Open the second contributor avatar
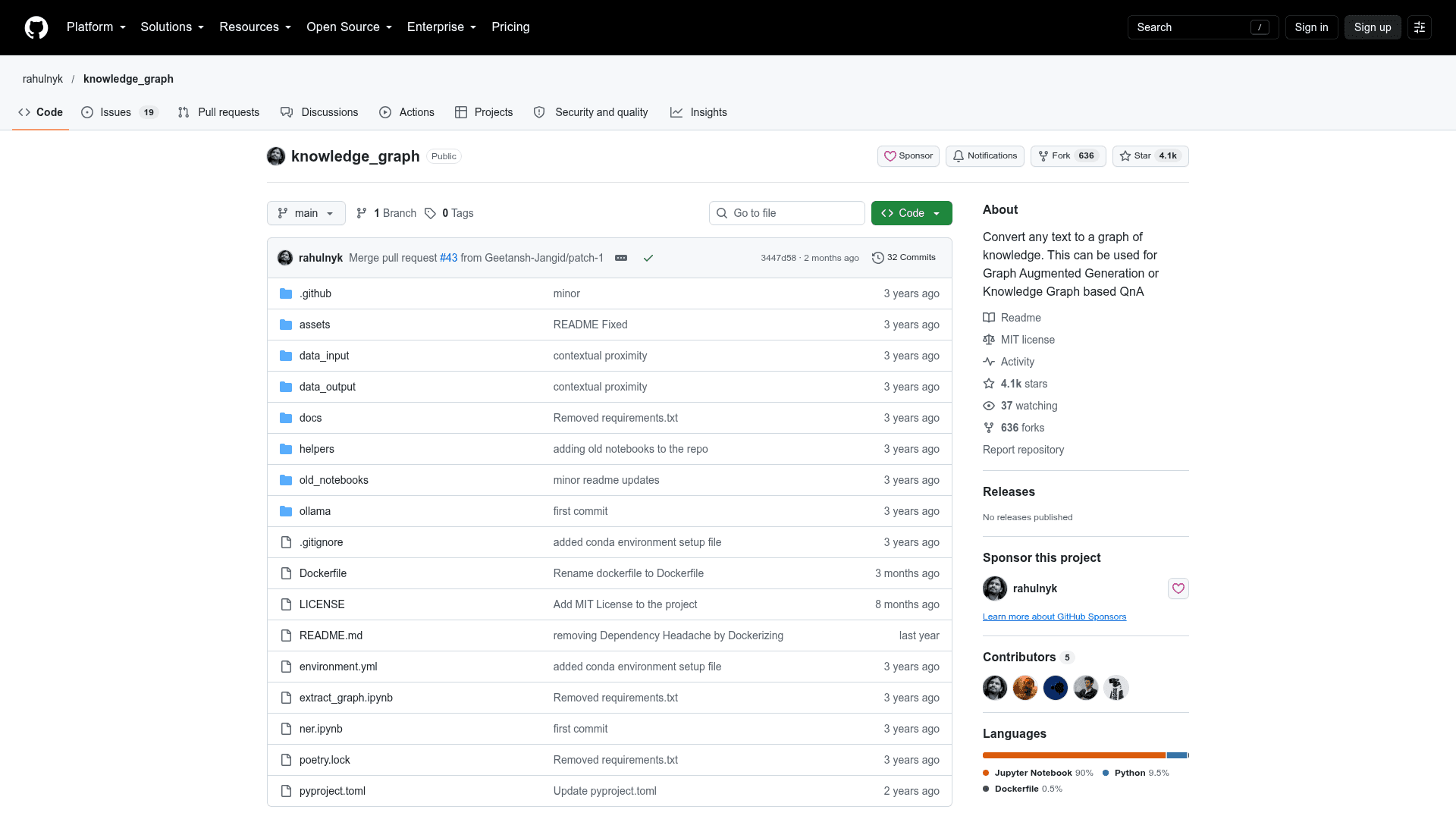This screenshot has width=1456, height=819. click(1025, 688)
